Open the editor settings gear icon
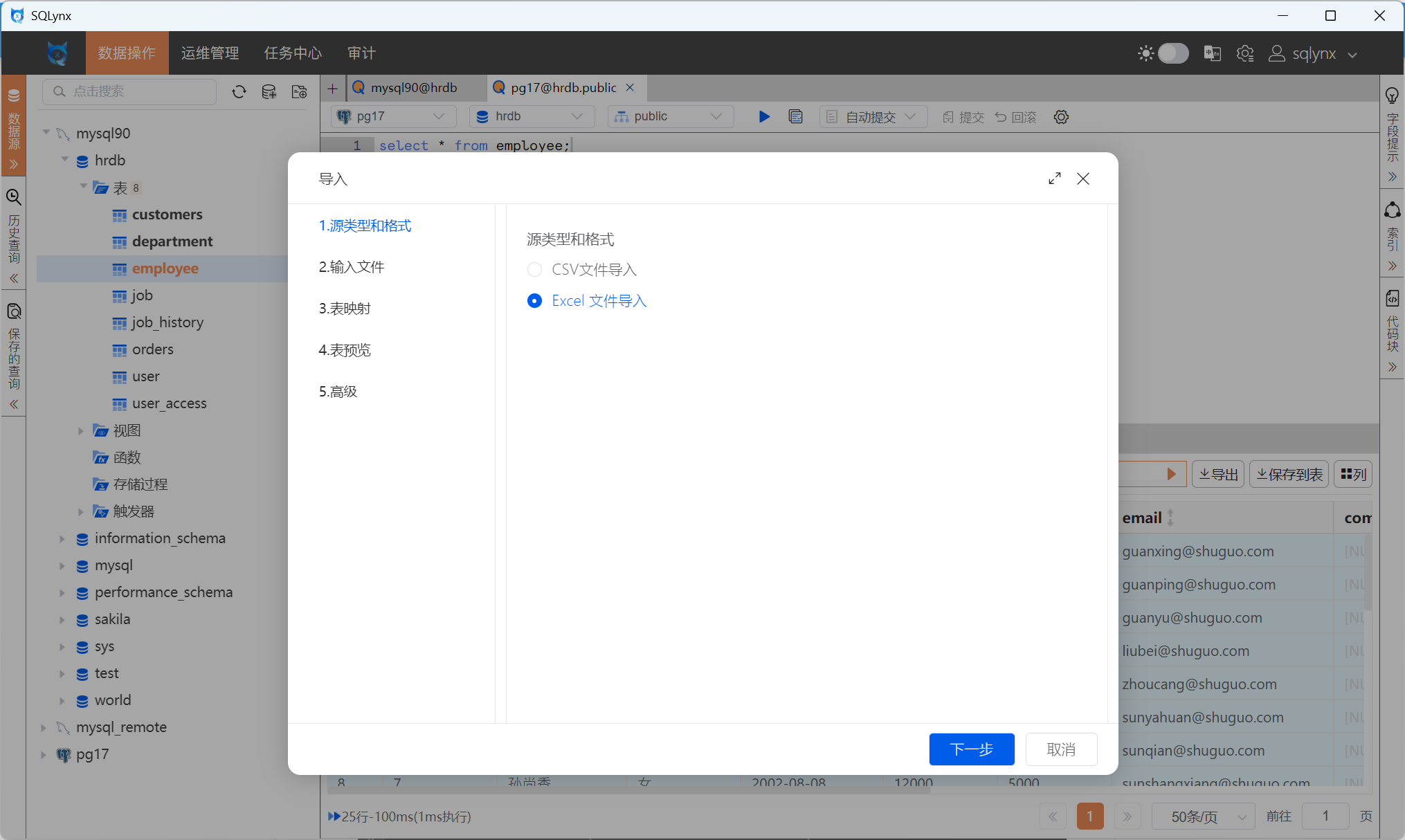Screen dimensions: 1405x840 [1061, 117]
